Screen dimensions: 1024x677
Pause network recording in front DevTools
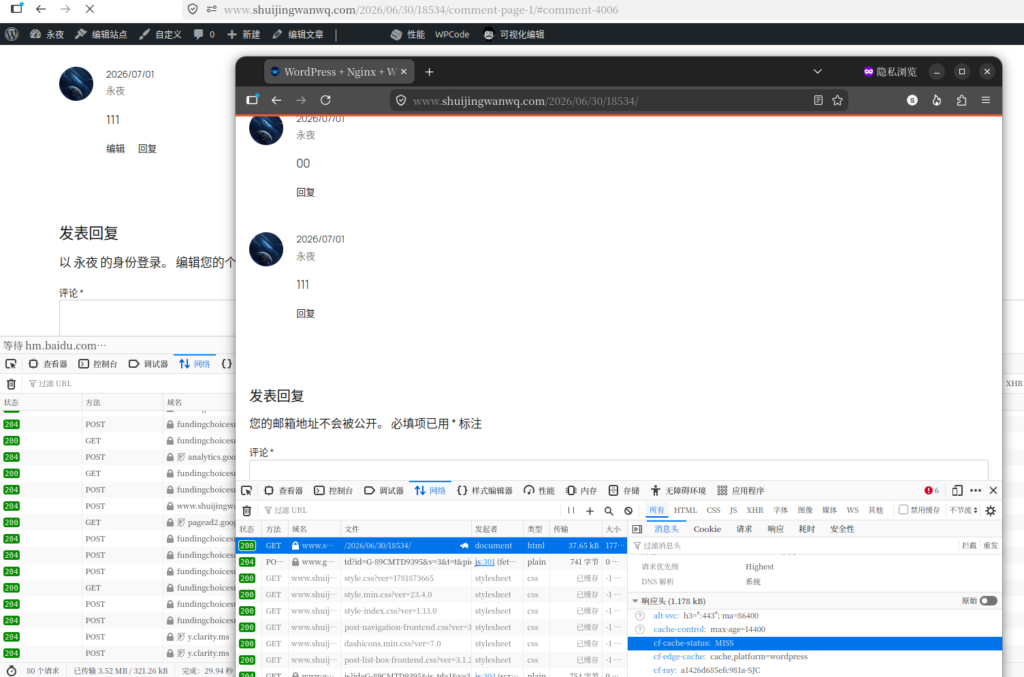click(571, 511)
